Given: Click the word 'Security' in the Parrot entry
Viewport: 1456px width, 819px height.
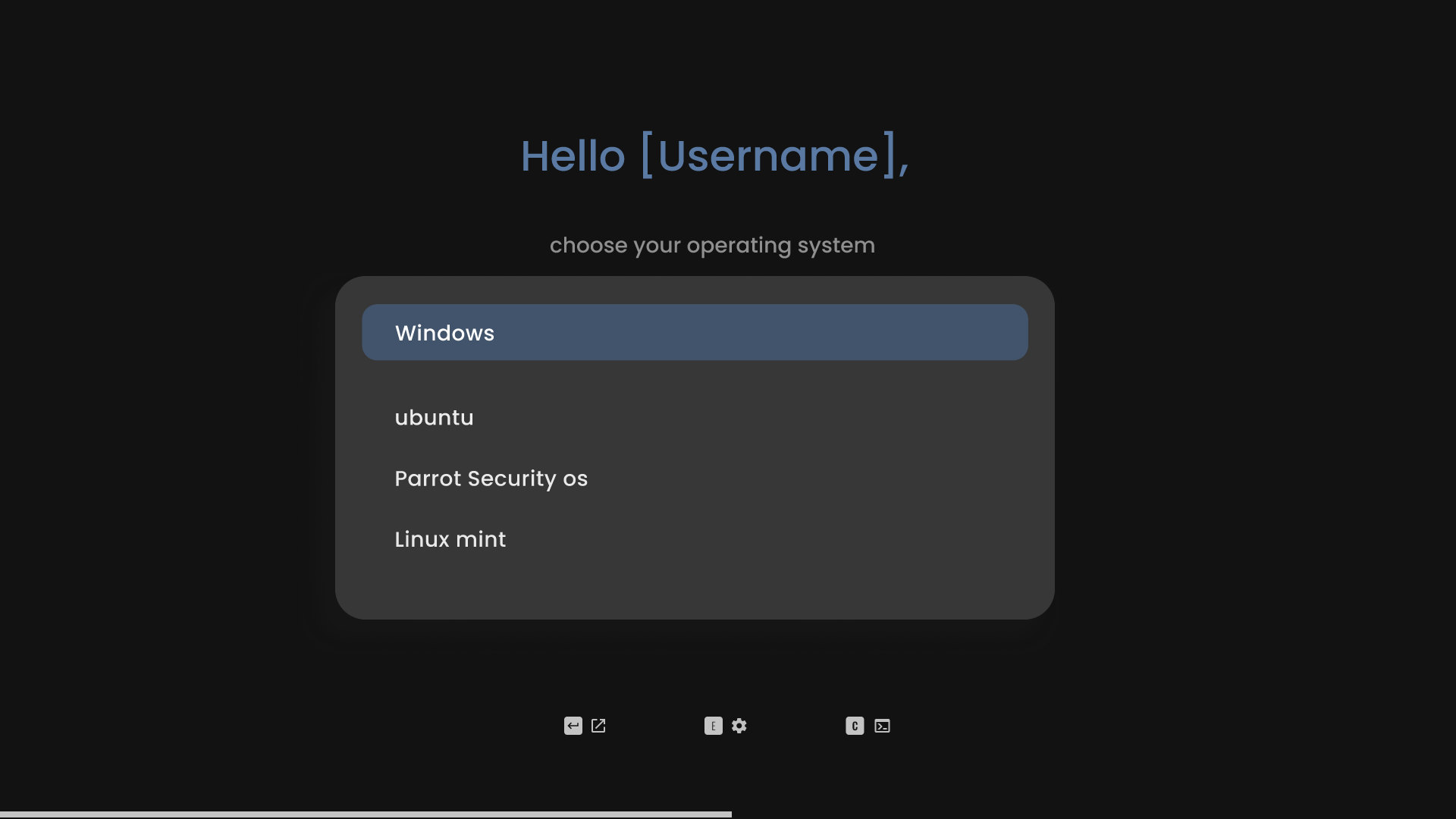Looking at the screenshot, I should [x=512, y=479].
